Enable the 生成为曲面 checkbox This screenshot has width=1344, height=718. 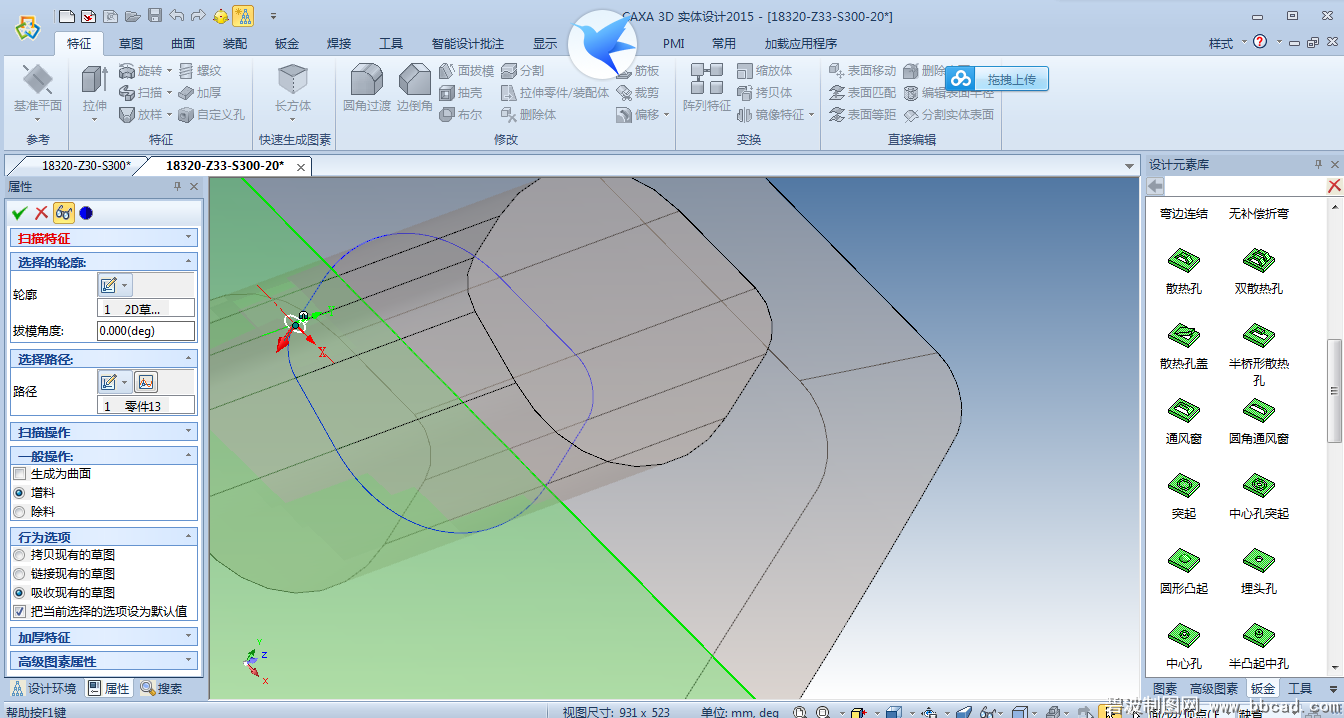click(x=19, y=473)
